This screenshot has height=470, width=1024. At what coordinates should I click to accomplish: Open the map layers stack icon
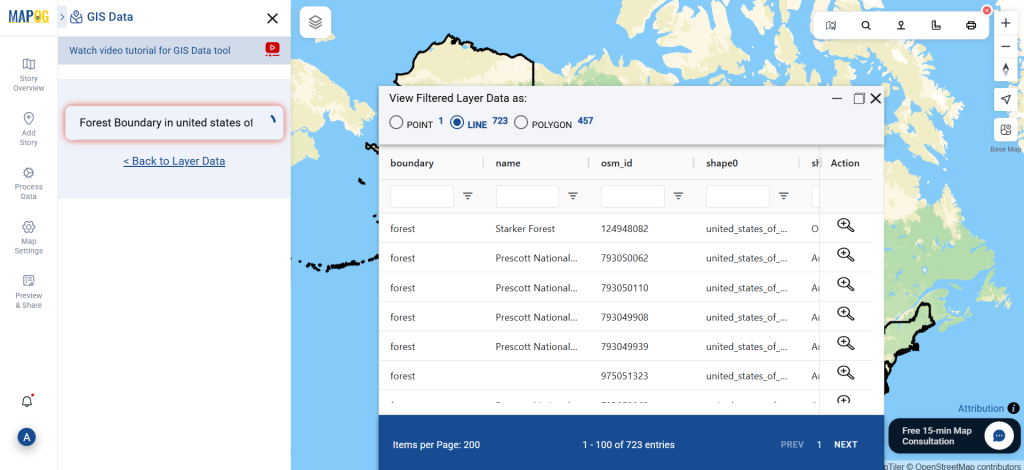coord(315,23)
